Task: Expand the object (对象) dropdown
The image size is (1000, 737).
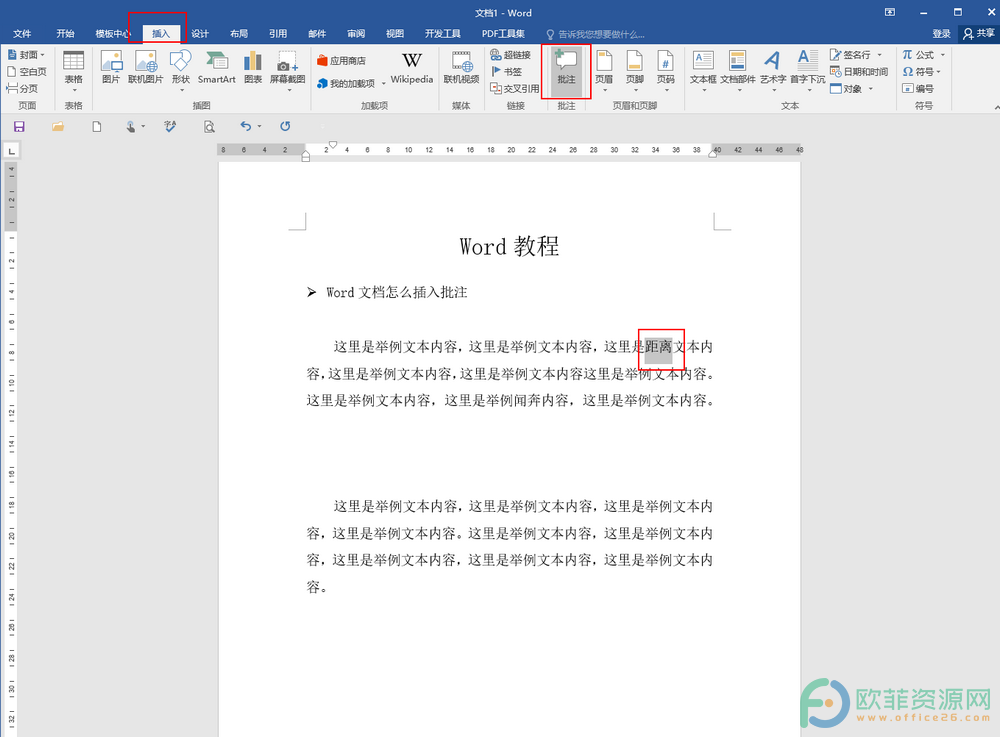Action: tap(871, 89)
